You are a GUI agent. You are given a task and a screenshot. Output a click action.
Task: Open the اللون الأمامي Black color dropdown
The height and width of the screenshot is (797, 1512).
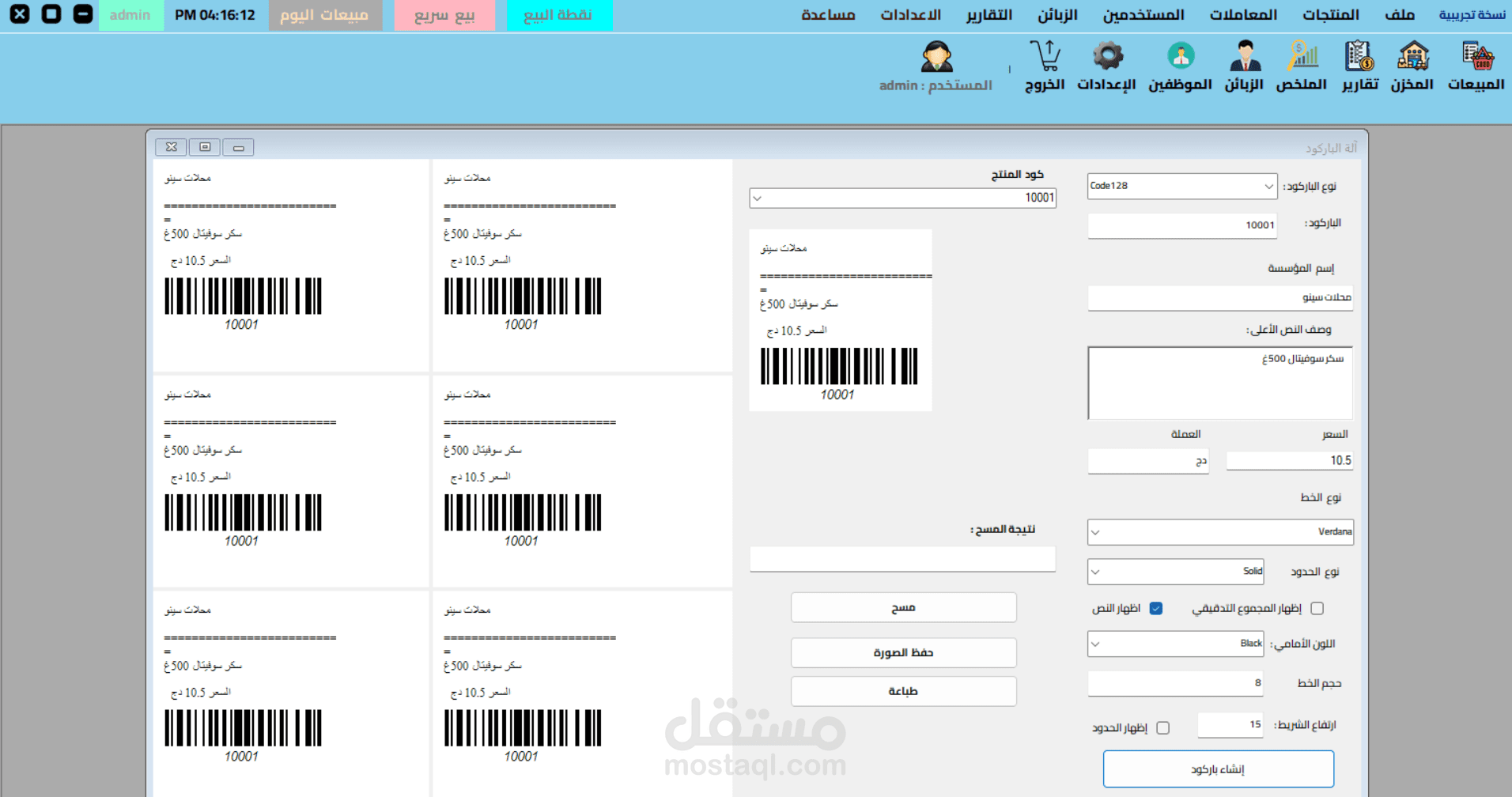(1176, 644)
